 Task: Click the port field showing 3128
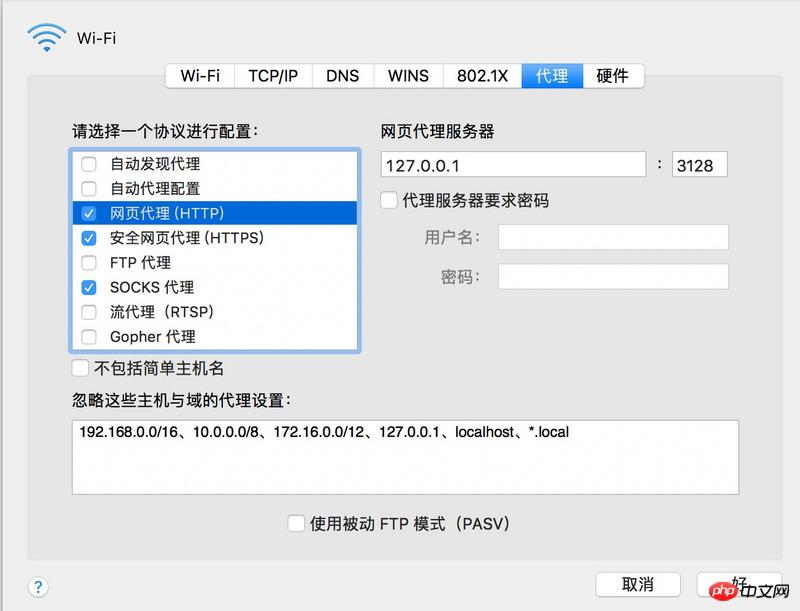(x=699, y=165)
